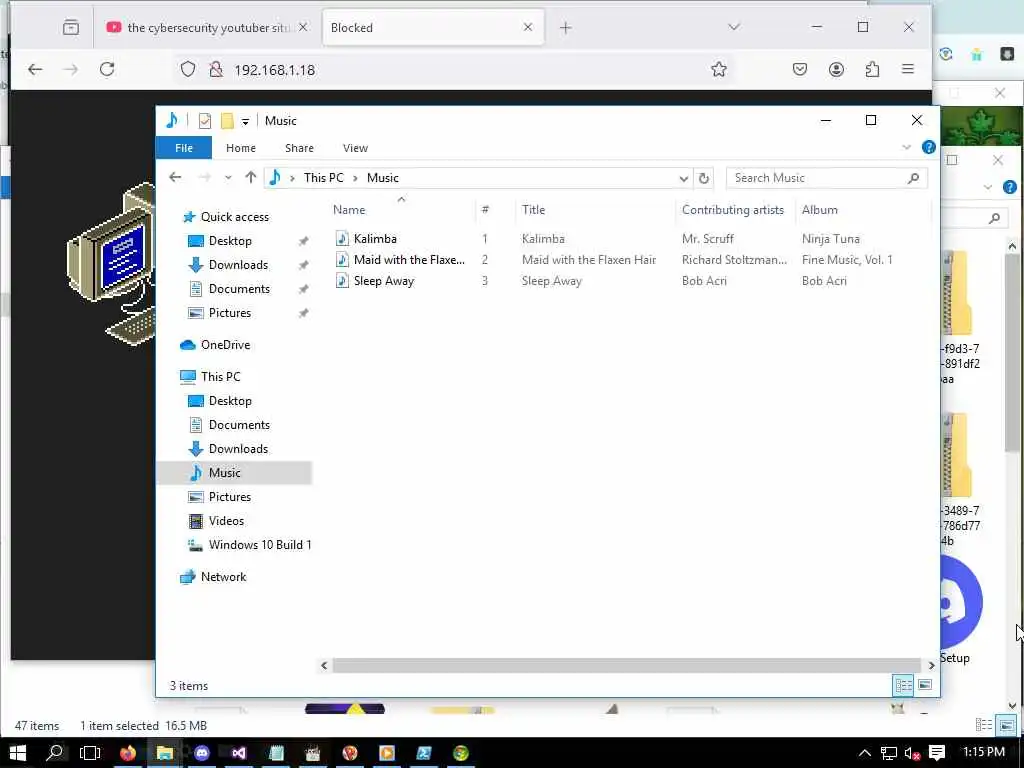
Task: Switch to large thumbnails view icon
Action: (x=925, y=684)
